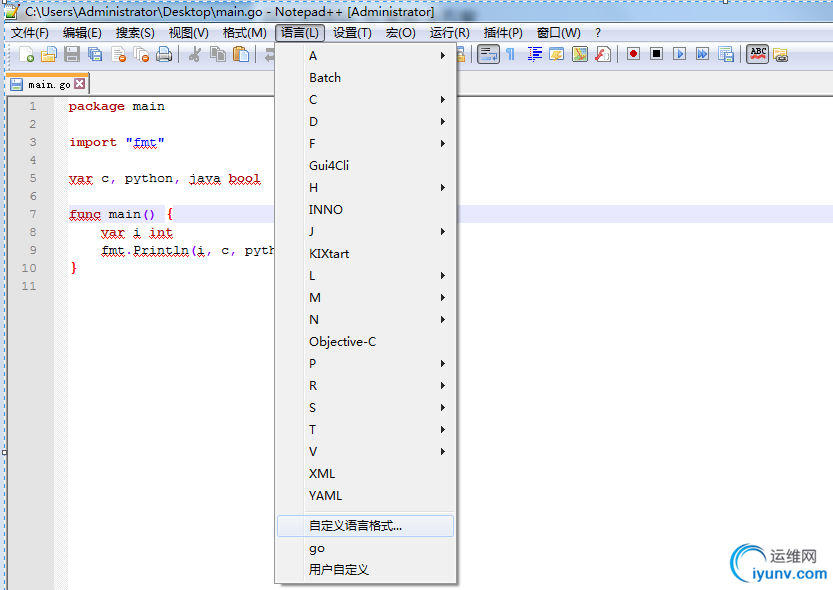
Task: Expand the H language submenu
Action: click(x=366, y=187)
